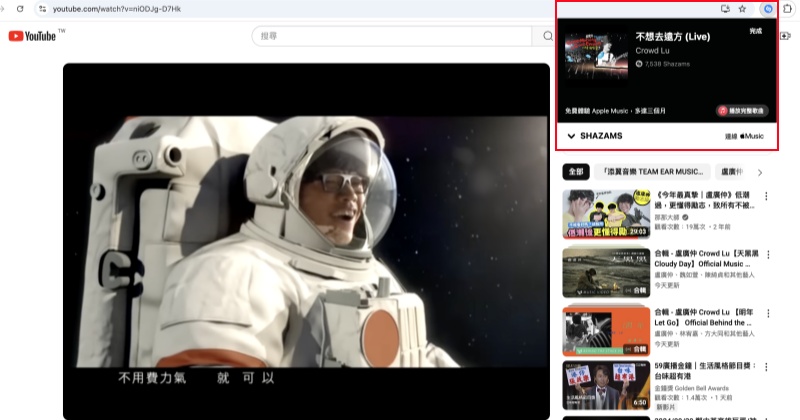
Task: Click the Shazam extension icon in toolbar
Action: click(768, 9)
